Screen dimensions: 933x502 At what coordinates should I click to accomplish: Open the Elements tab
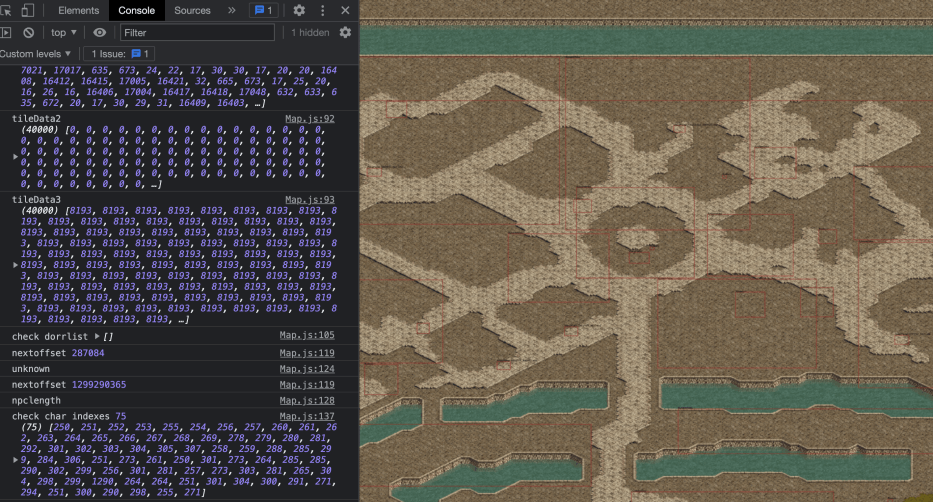[79, 10]
